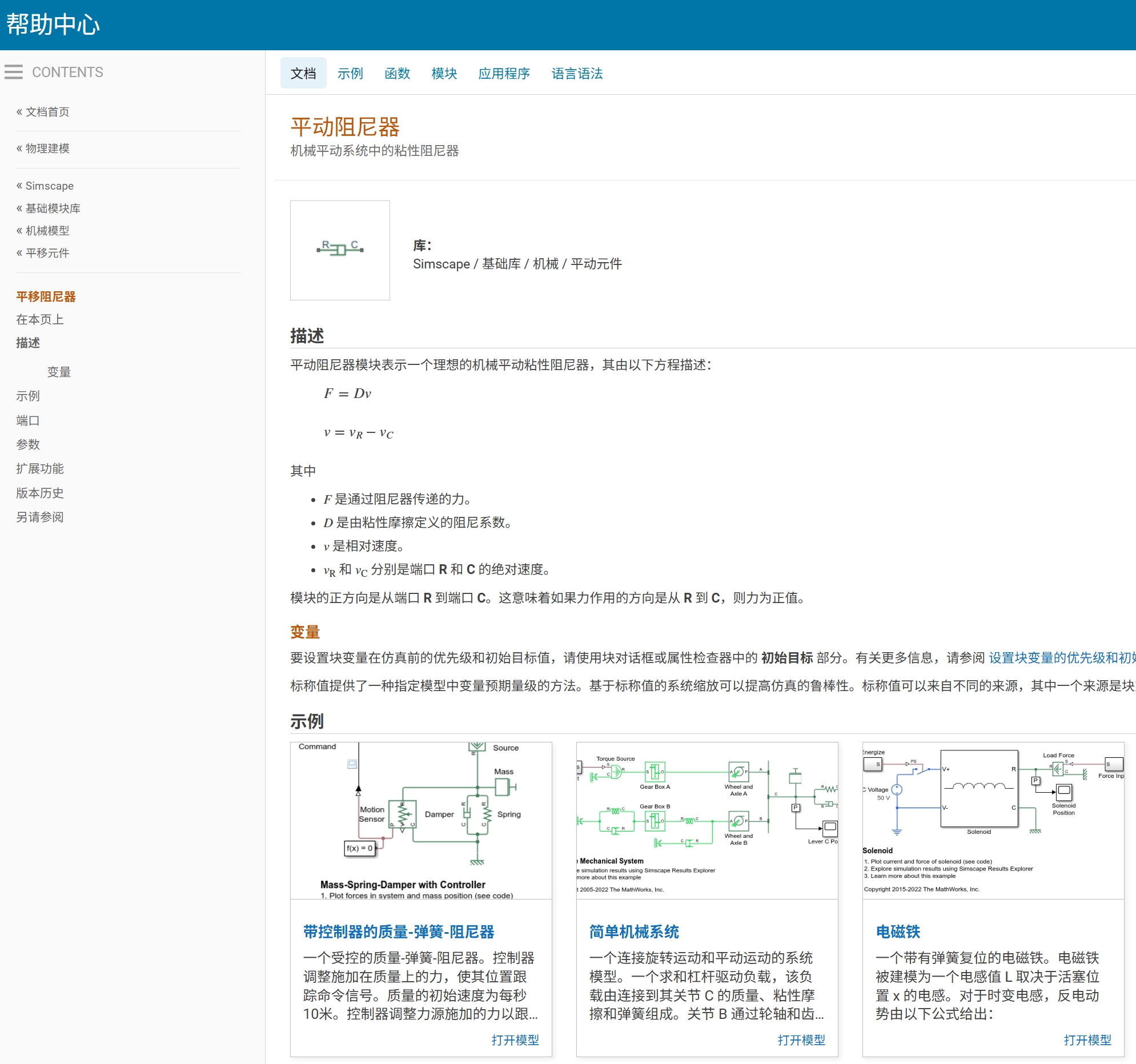1136x1064 pixels.
Task: Click the hamburger CONTENTS menu icon
Action: [13, 72]
